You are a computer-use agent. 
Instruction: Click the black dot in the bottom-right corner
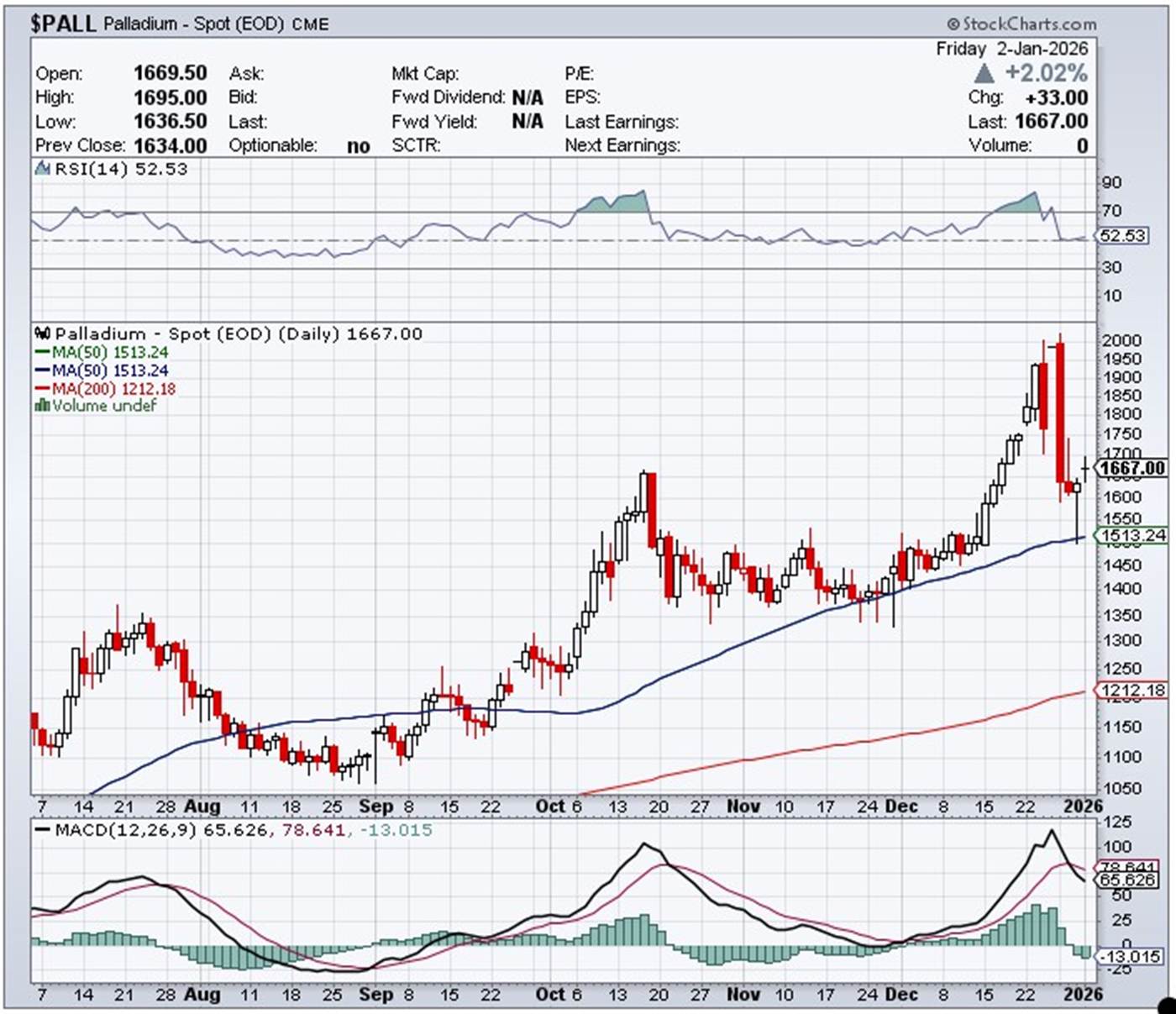click(1168, 1005)
